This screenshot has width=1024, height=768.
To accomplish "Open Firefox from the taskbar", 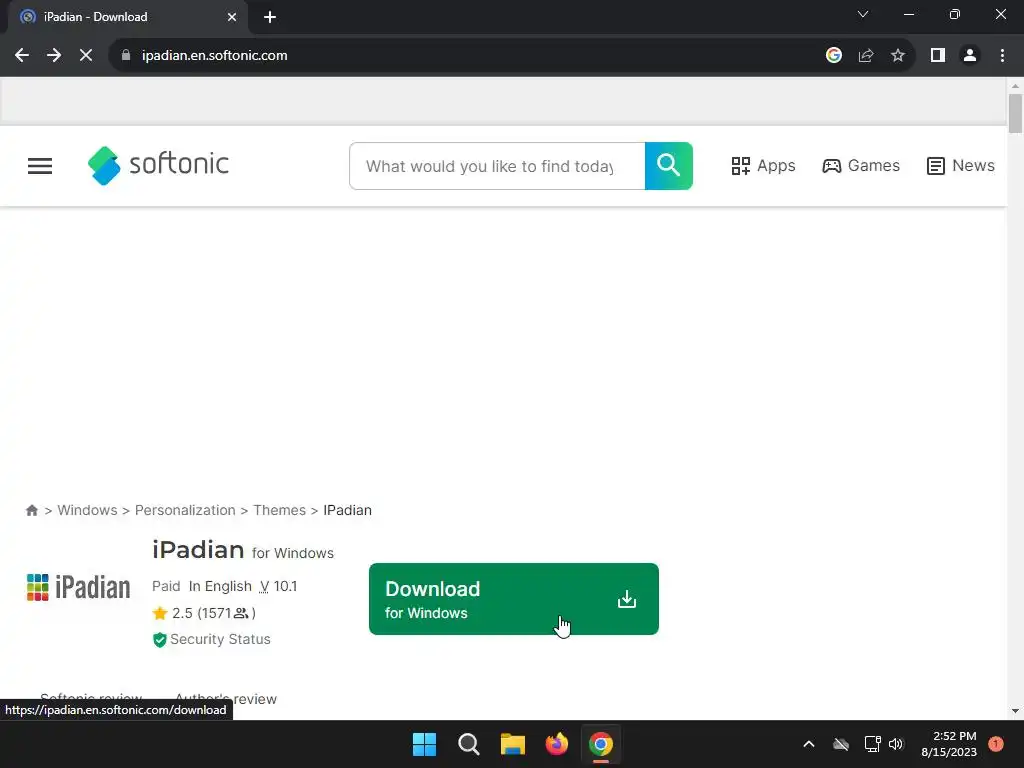I will coord(556,744).
